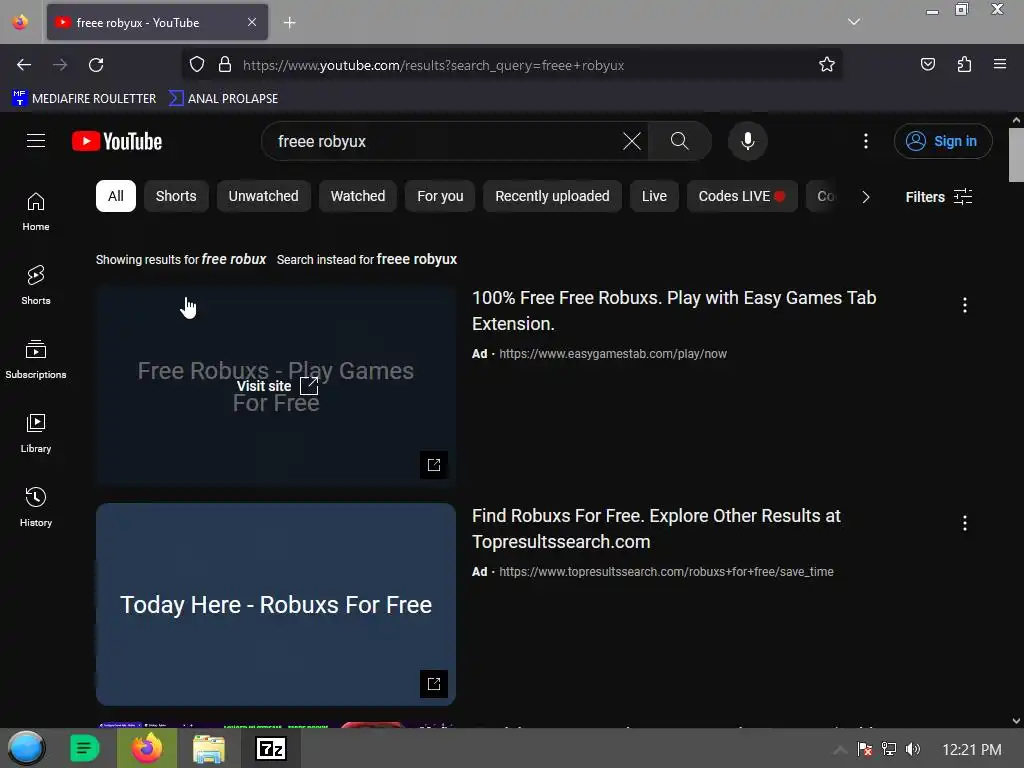
Task: Click external link icon on first ad thumbnail
Action: 434,465
